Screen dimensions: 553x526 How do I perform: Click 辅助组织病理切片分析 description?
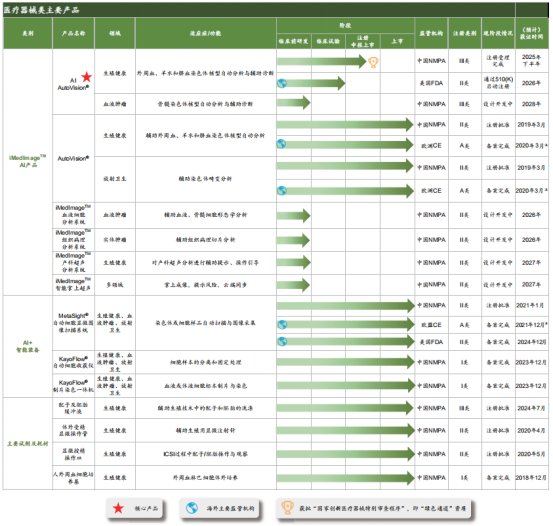[x=206, y=240]
